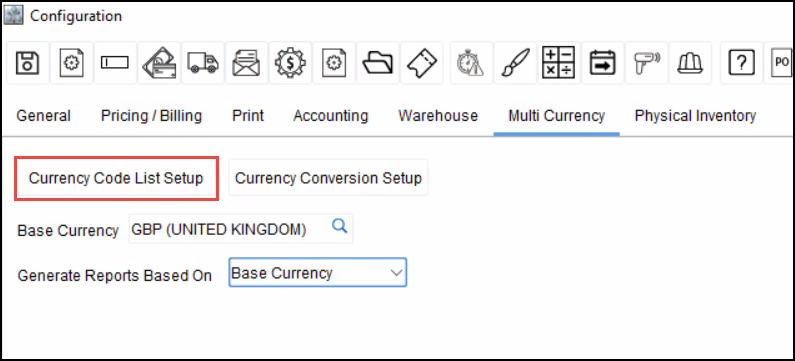This screenshot has height=361, width=795.
Task: Click the Base Currency label text
Action: [68, 231]
